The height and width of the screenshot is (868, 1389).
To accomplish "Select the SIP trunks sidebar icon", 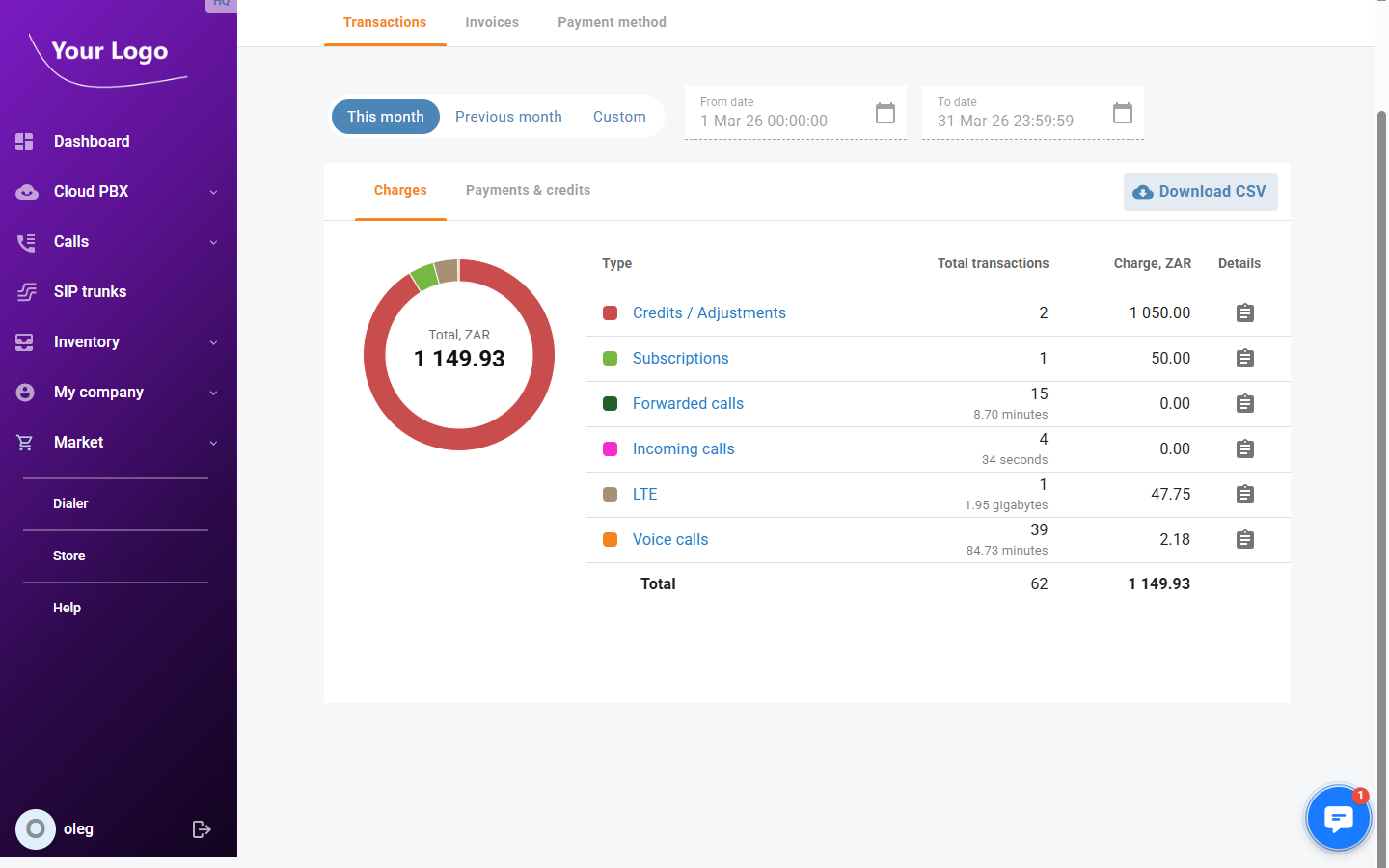I will [24, 291].
